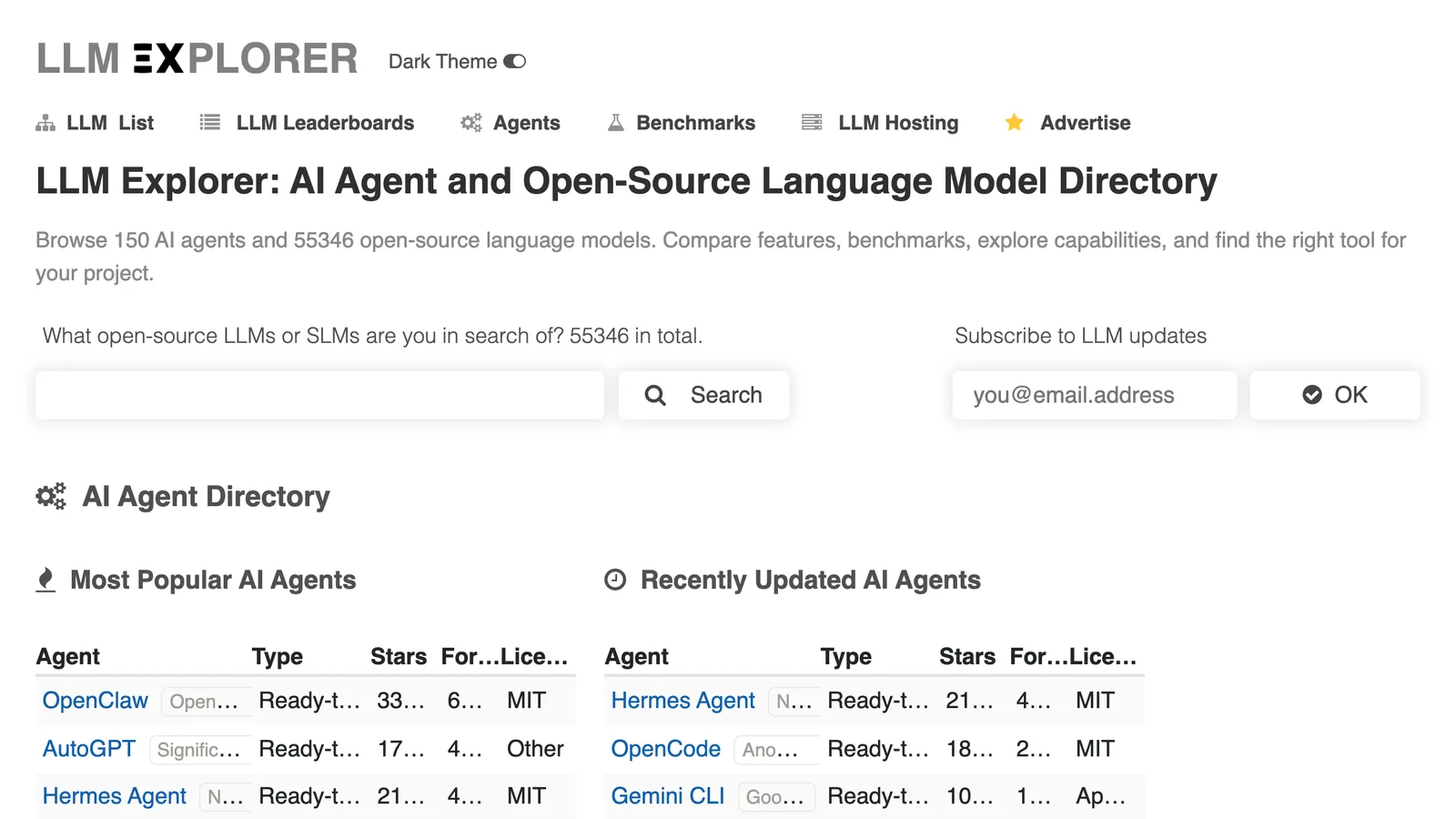
Task: Open the Benchmarks menu item
Action: click(x=696, y=123)
